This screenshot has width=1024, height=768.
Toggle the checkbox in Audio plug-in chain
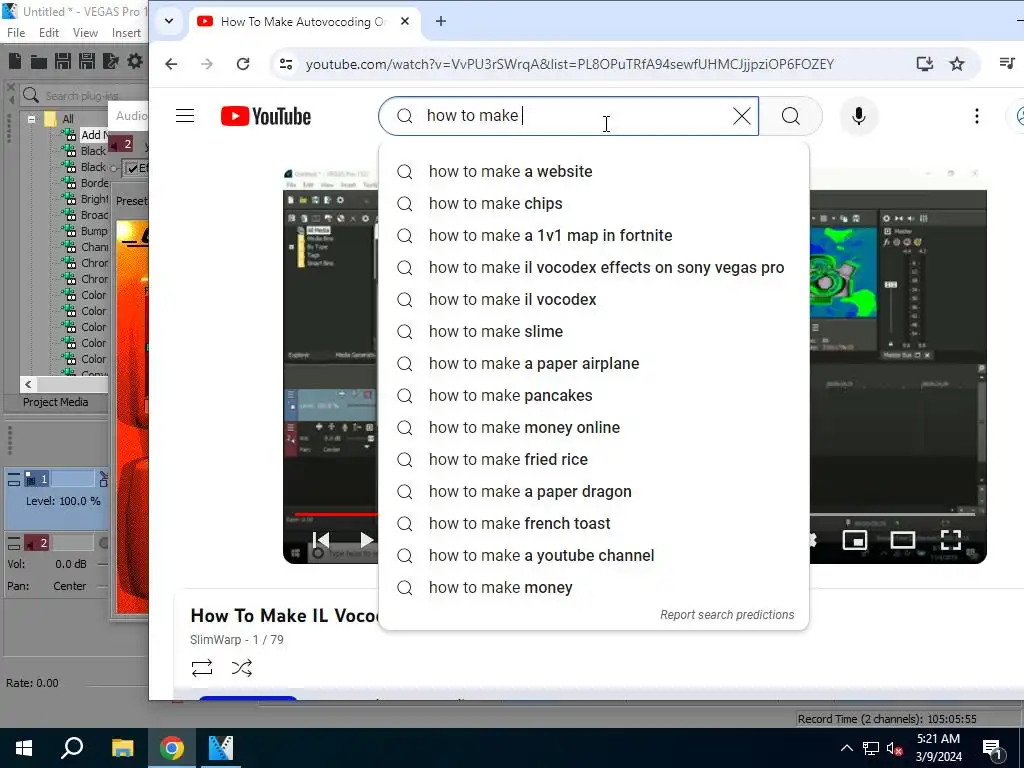(133, 168)
